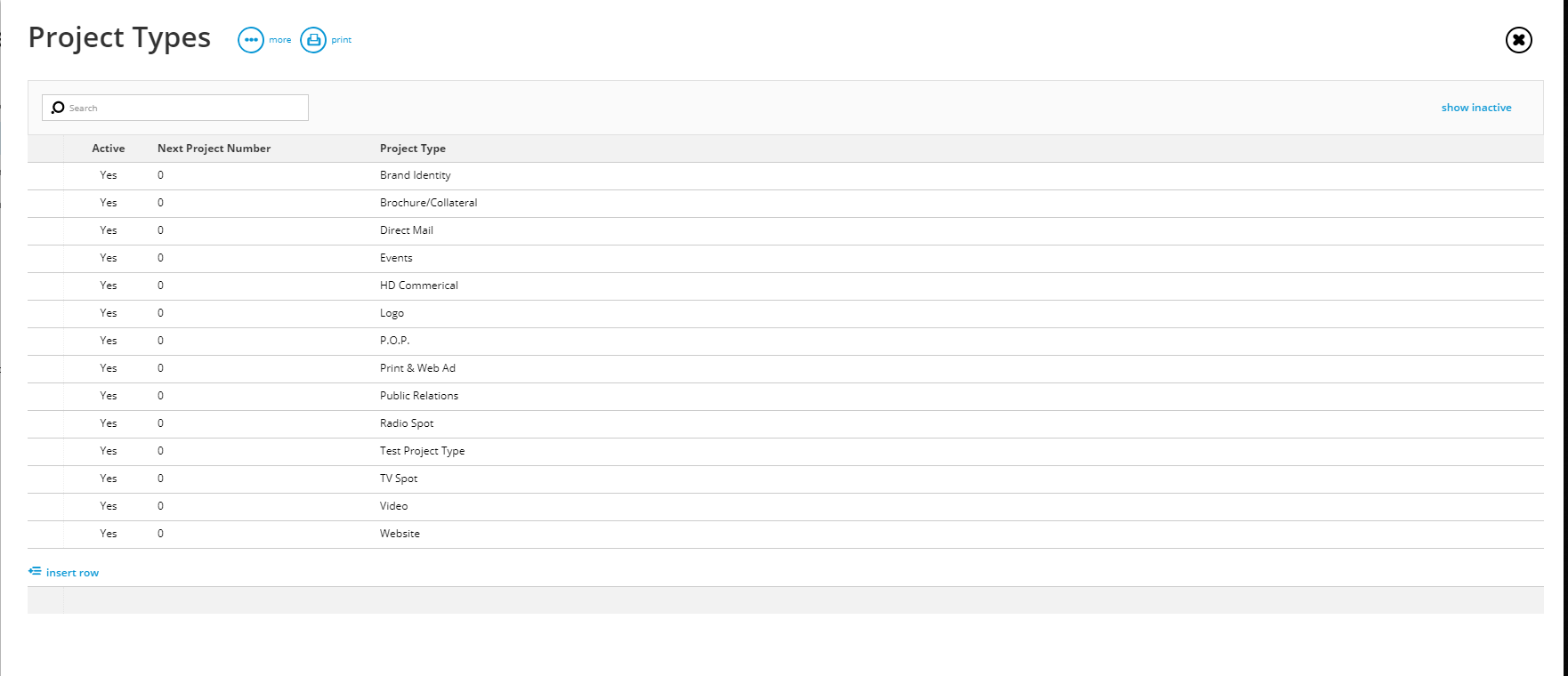Sort by Active column header
This screenshot has height=676, width=1568.
pos(109,149)
